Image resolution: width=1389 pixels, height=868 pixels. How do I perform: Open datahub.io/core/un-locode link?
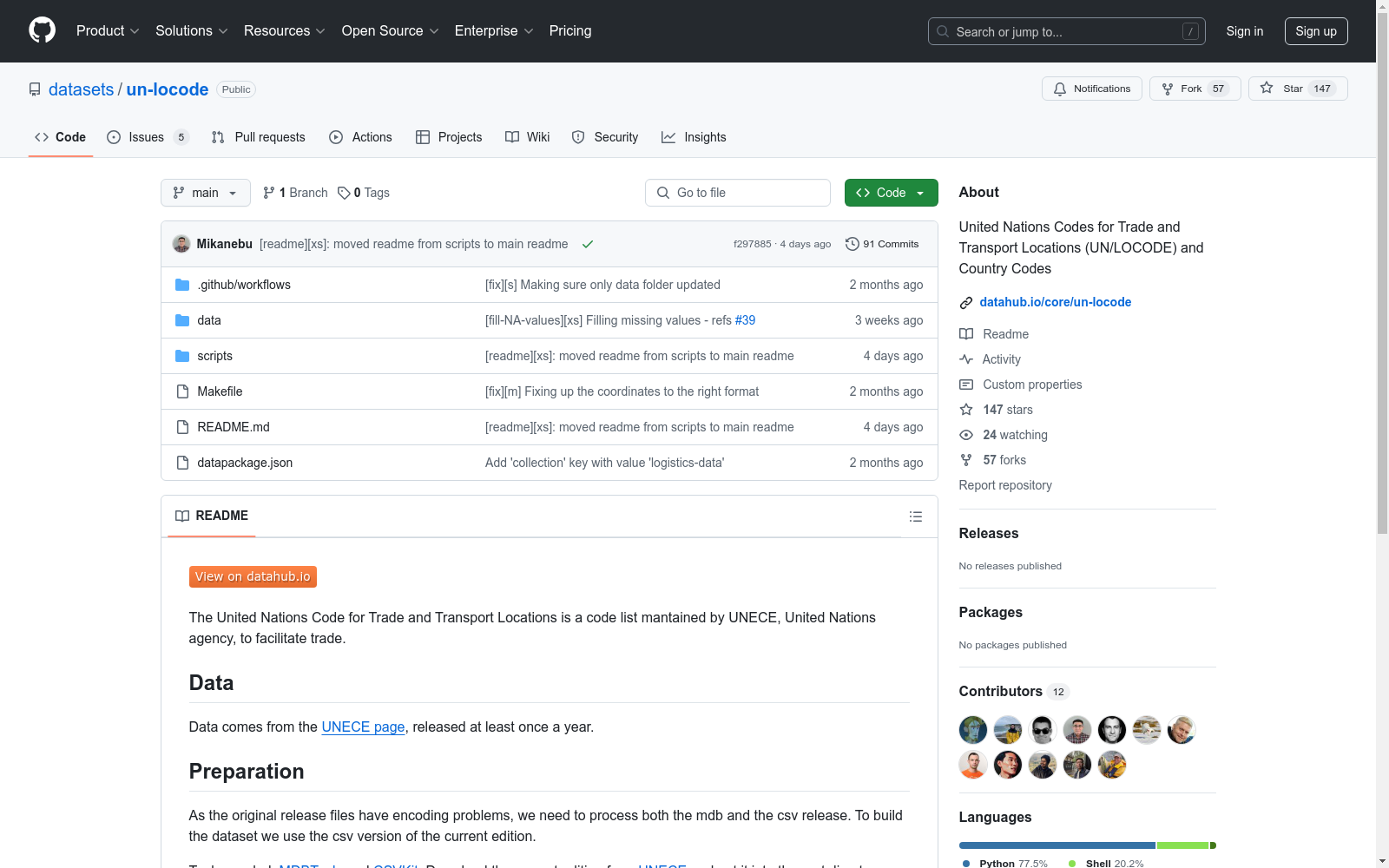[1056, 302]
